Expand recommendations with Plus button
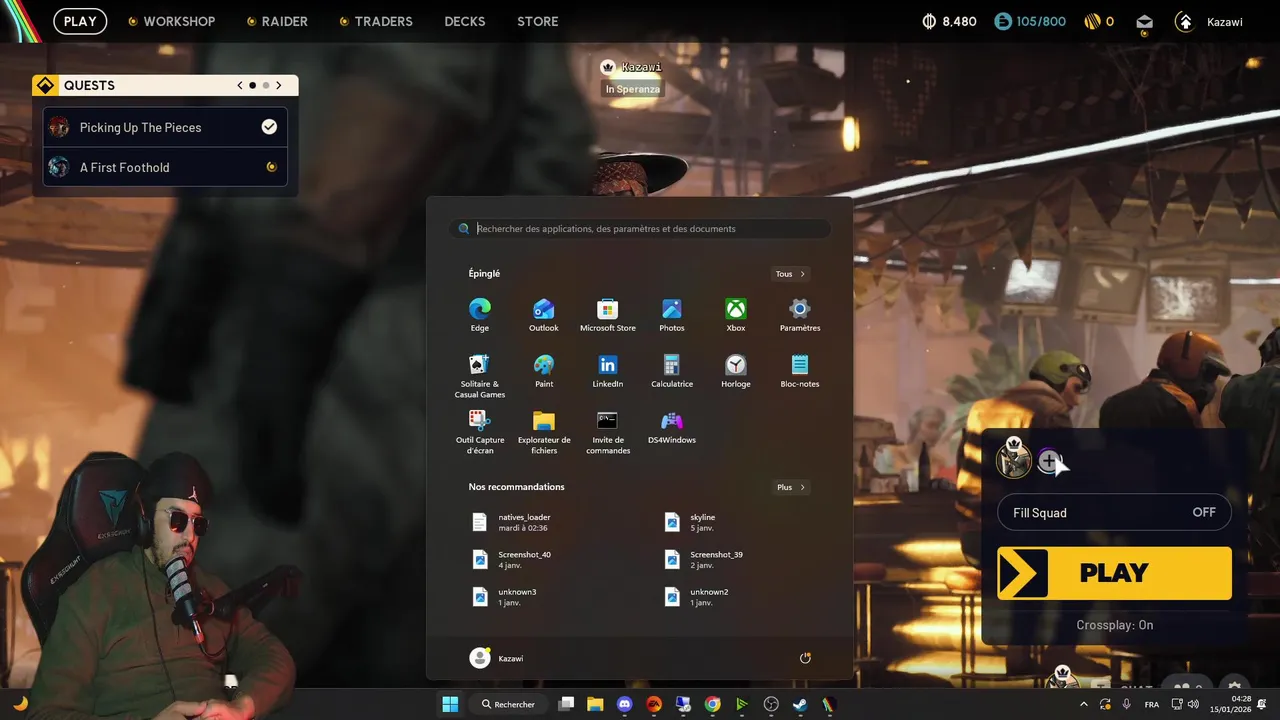 pyautogui.click(x=790, y=487)
